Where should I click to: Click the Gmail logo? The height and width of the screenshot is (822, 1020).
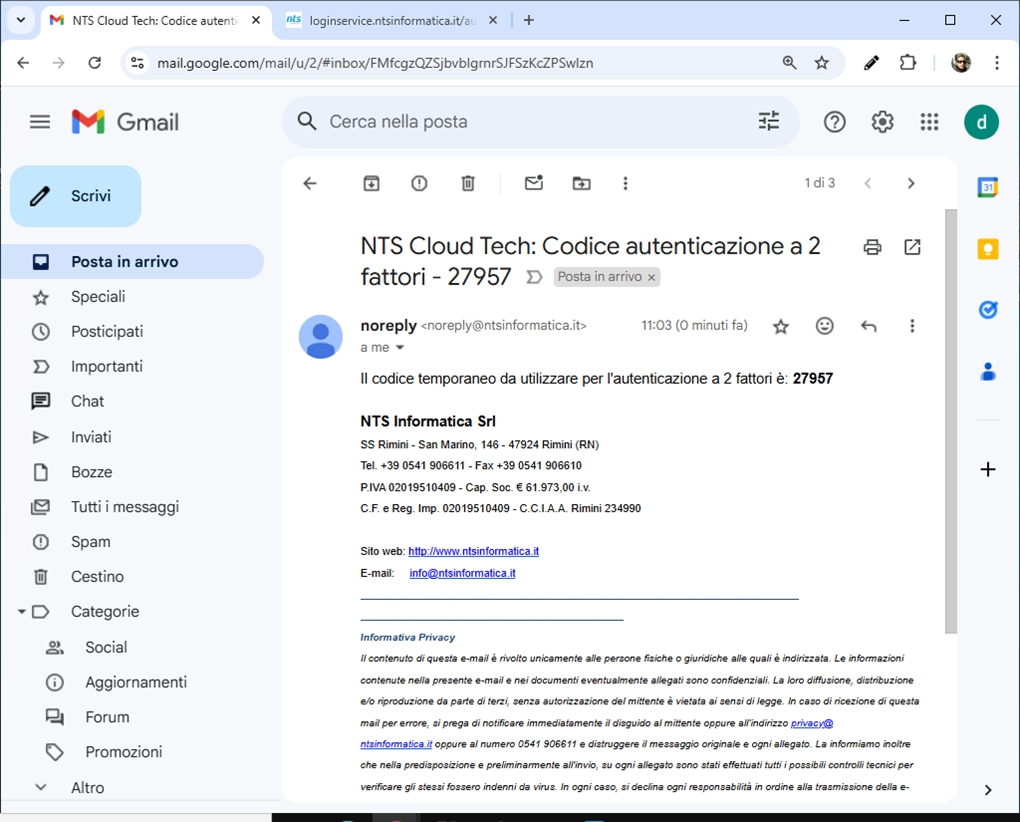125,122
